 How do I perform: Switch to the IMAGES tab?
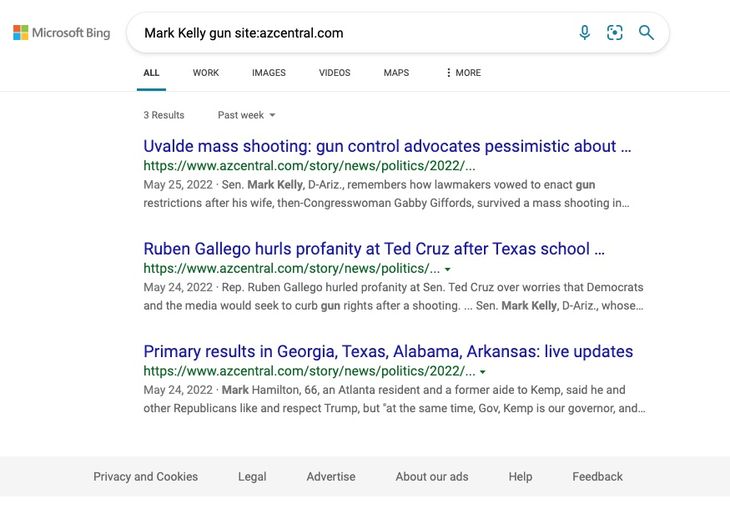(268, 73)
